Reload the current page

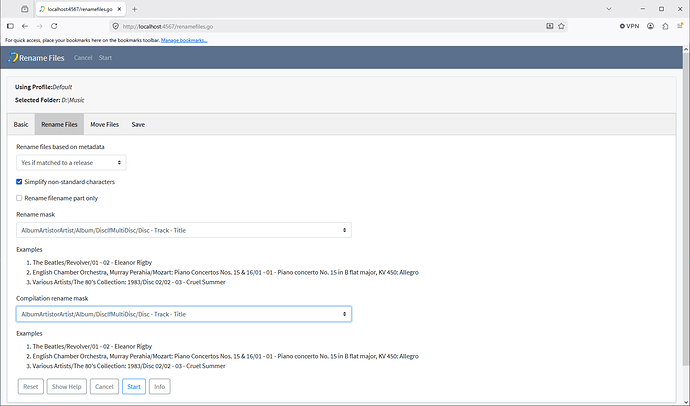coord(54,26)
